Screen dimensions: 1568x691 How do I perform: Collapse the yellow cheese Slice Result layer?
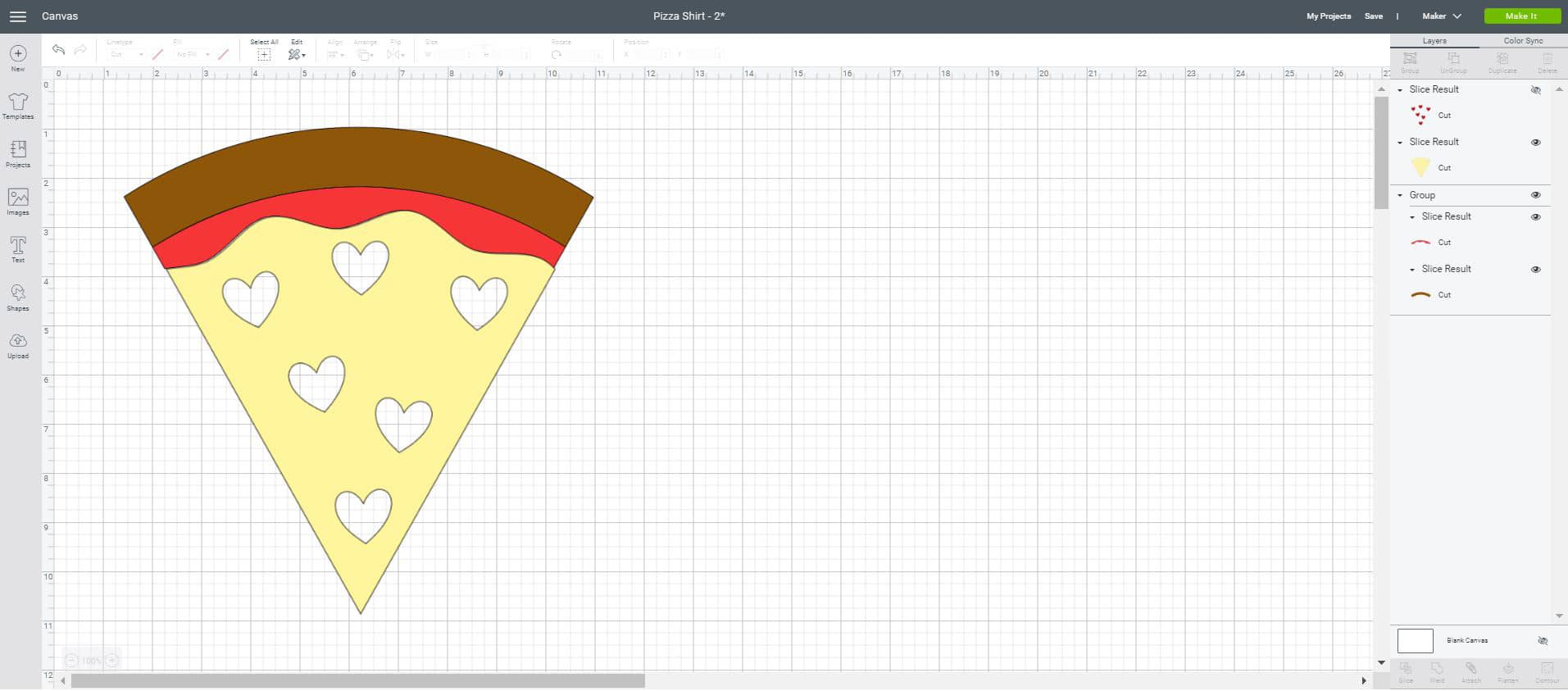click(1400, 143)
